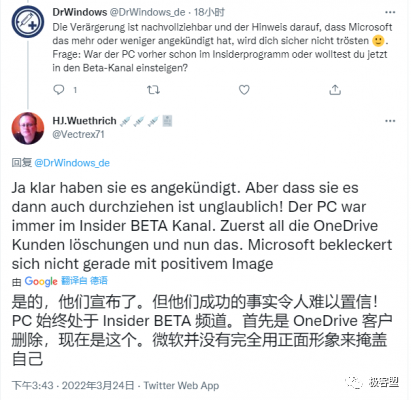Click the share icon under DrWindows tweet
The height and width of the screenshot is (400, 411).
pos(335,90)
